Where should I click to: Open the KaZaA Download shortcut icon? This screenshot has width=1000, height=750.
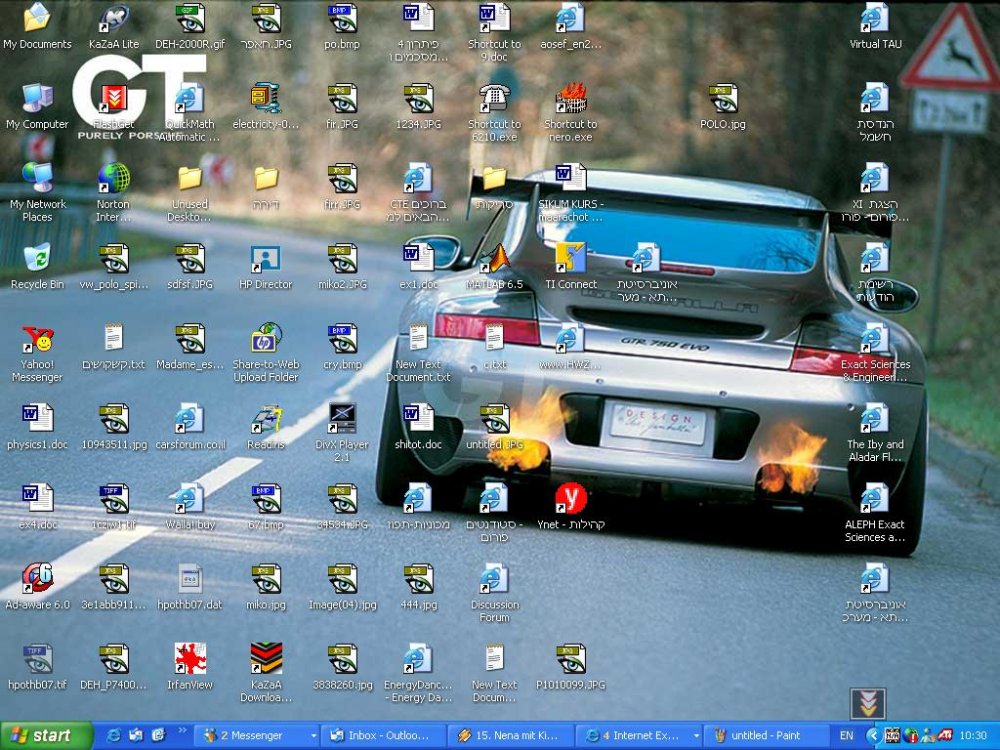(265, 658)
